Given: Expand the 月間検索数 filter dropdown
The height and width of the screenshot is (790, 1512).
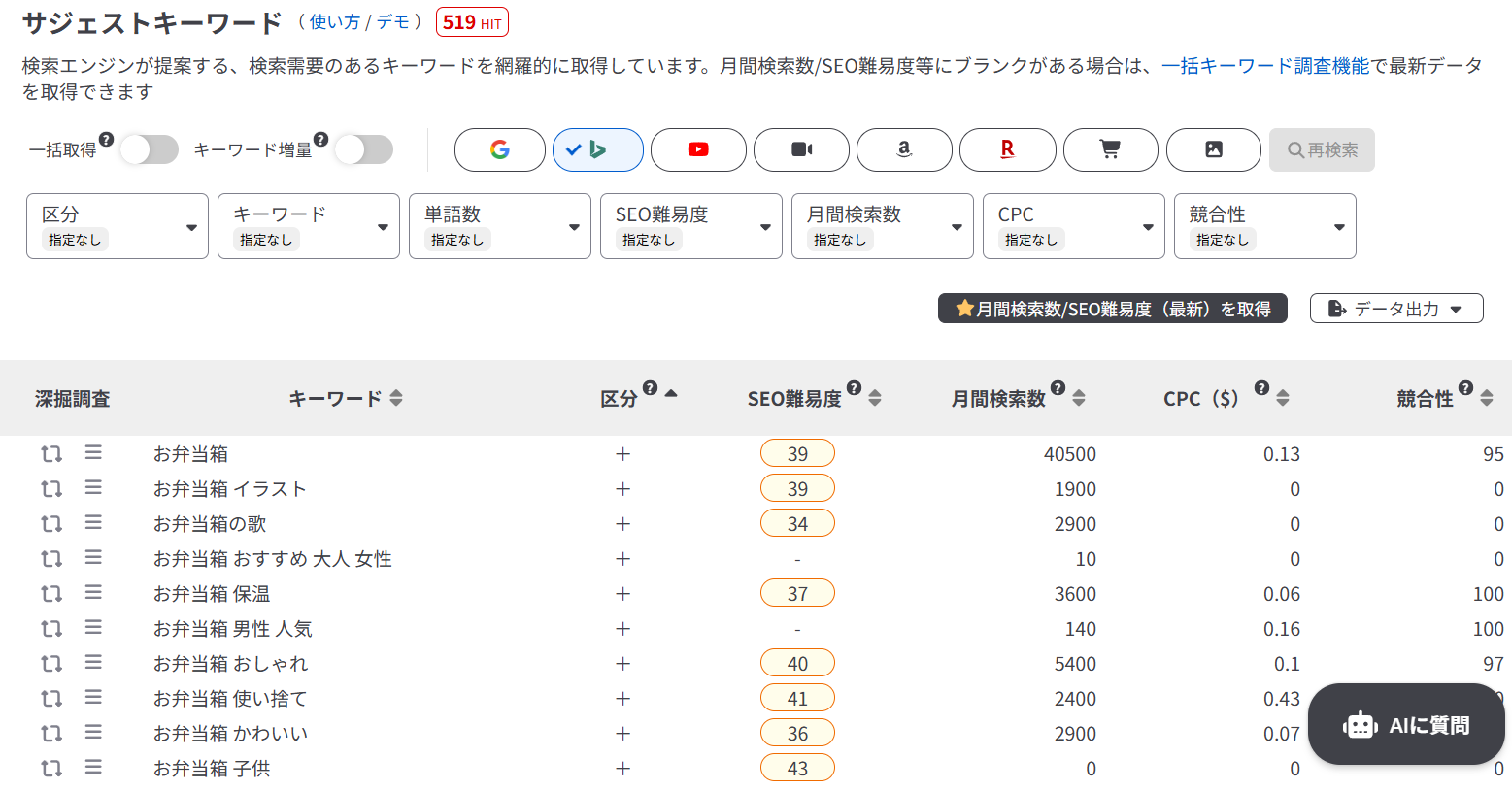Looking at the screenshot, I should [x=882, y=226].
